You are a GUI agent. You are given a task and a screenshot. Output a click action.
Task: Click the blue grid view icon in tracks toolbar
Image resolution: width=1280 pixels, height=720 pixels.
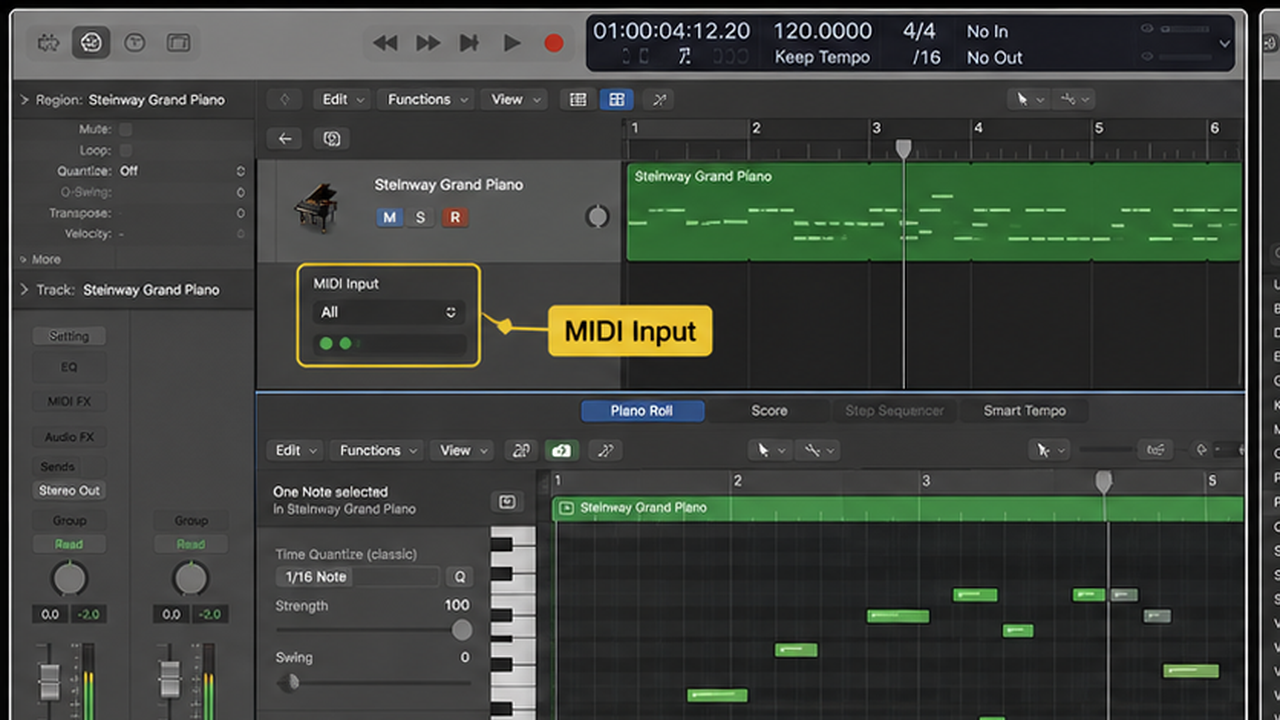(x=617, y=99)
